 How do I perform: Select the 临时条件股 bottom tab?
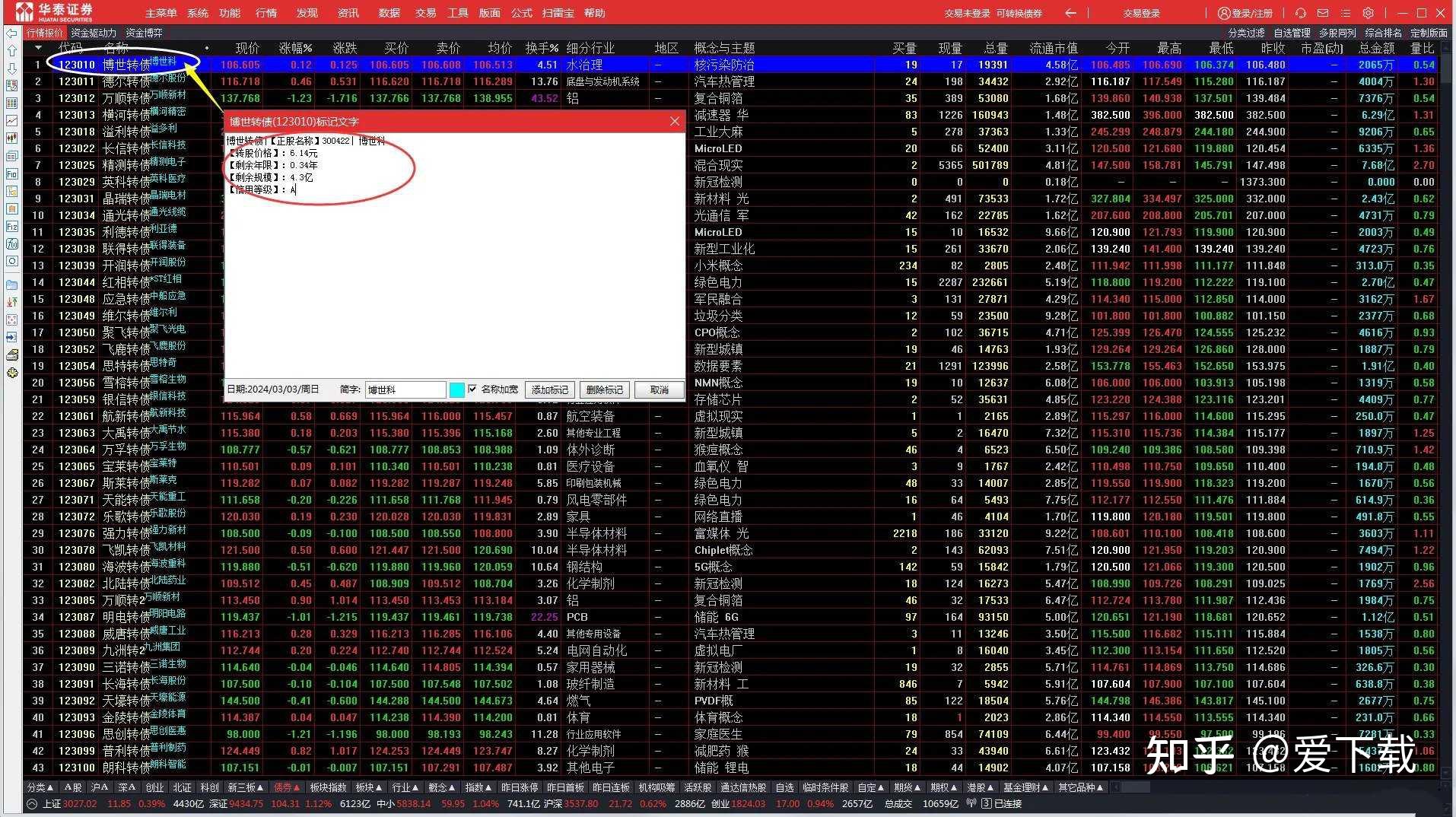click(825, 787)
